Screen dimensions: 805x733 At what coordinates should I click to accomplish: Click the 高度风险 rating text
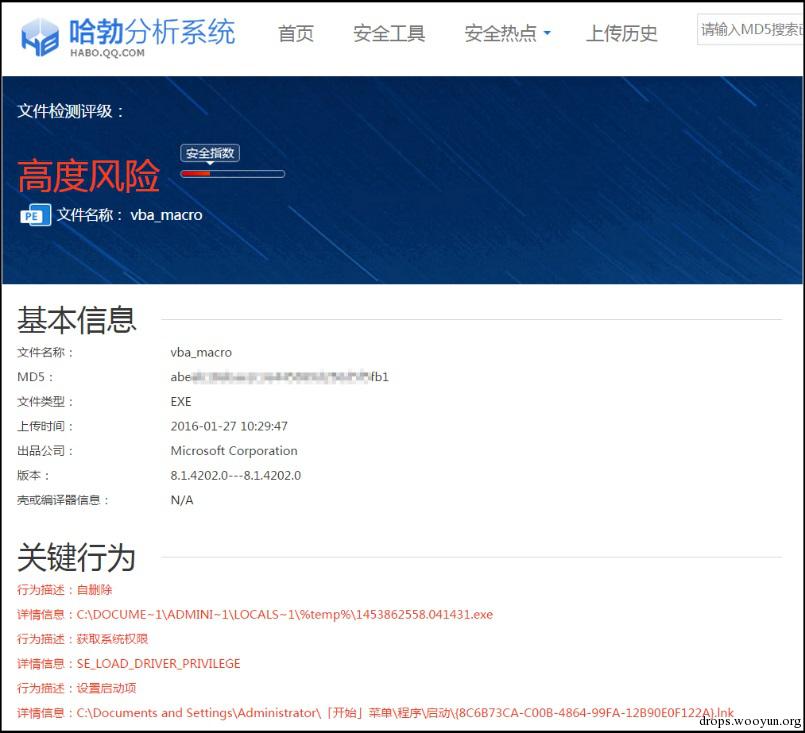[x=88, y=177]
